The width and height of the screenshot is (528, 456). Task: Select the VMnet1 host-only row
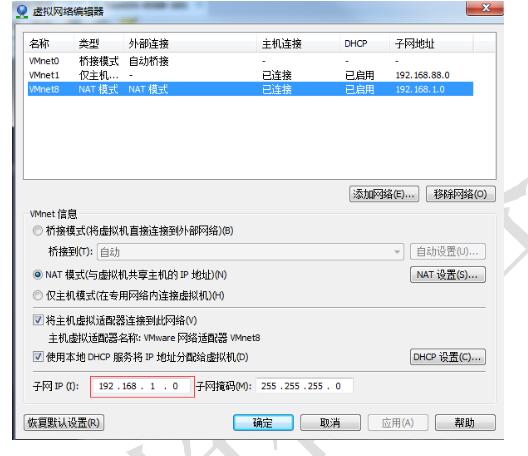(x=250, y=75)
